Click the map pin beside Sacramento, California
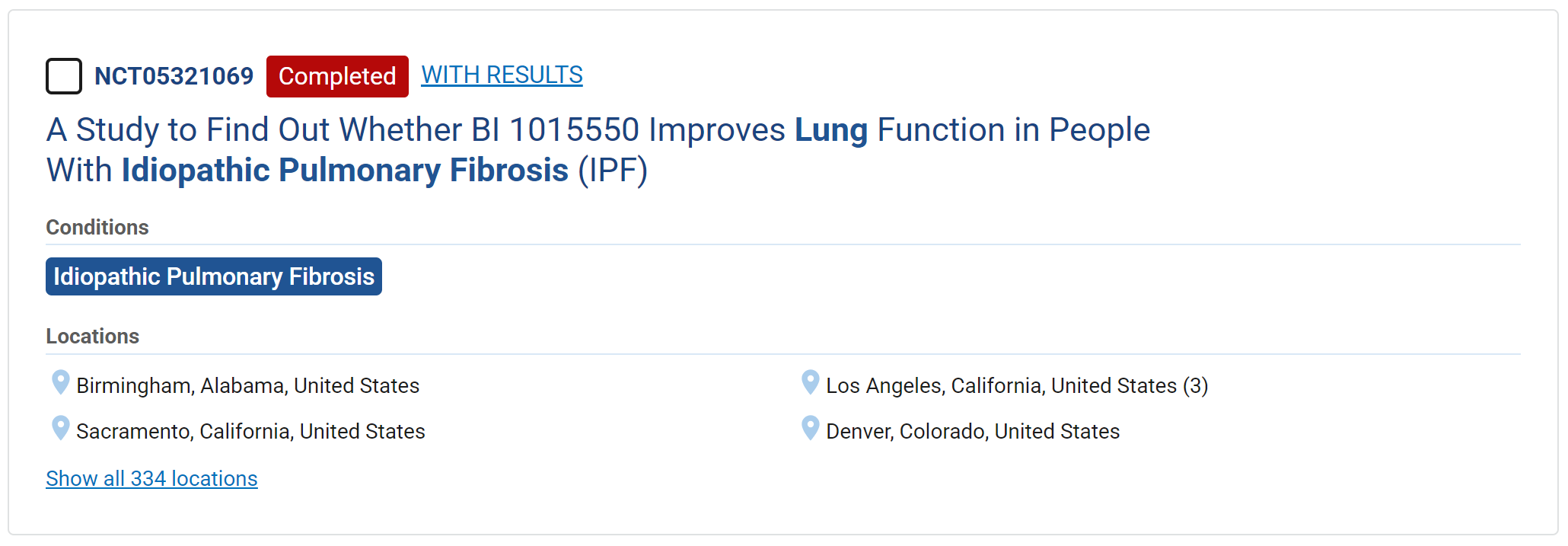 coord(60,428)
